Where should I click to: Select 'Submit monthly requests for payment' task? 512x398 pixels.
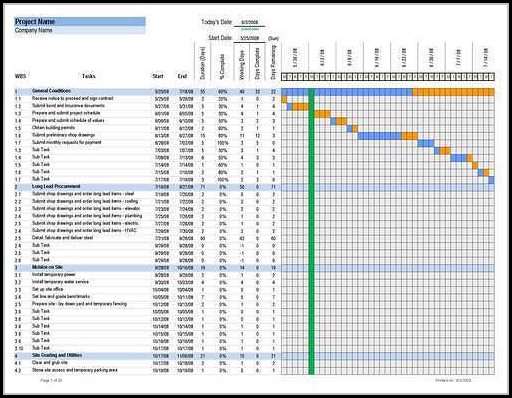coord(67,143)
